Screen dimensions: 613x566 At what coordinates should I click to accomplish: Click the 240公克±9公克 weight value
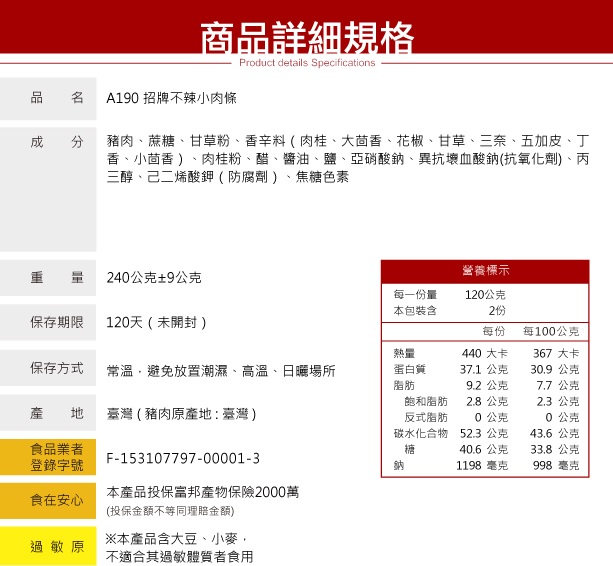pyautogui.click(x=154, y=277)
